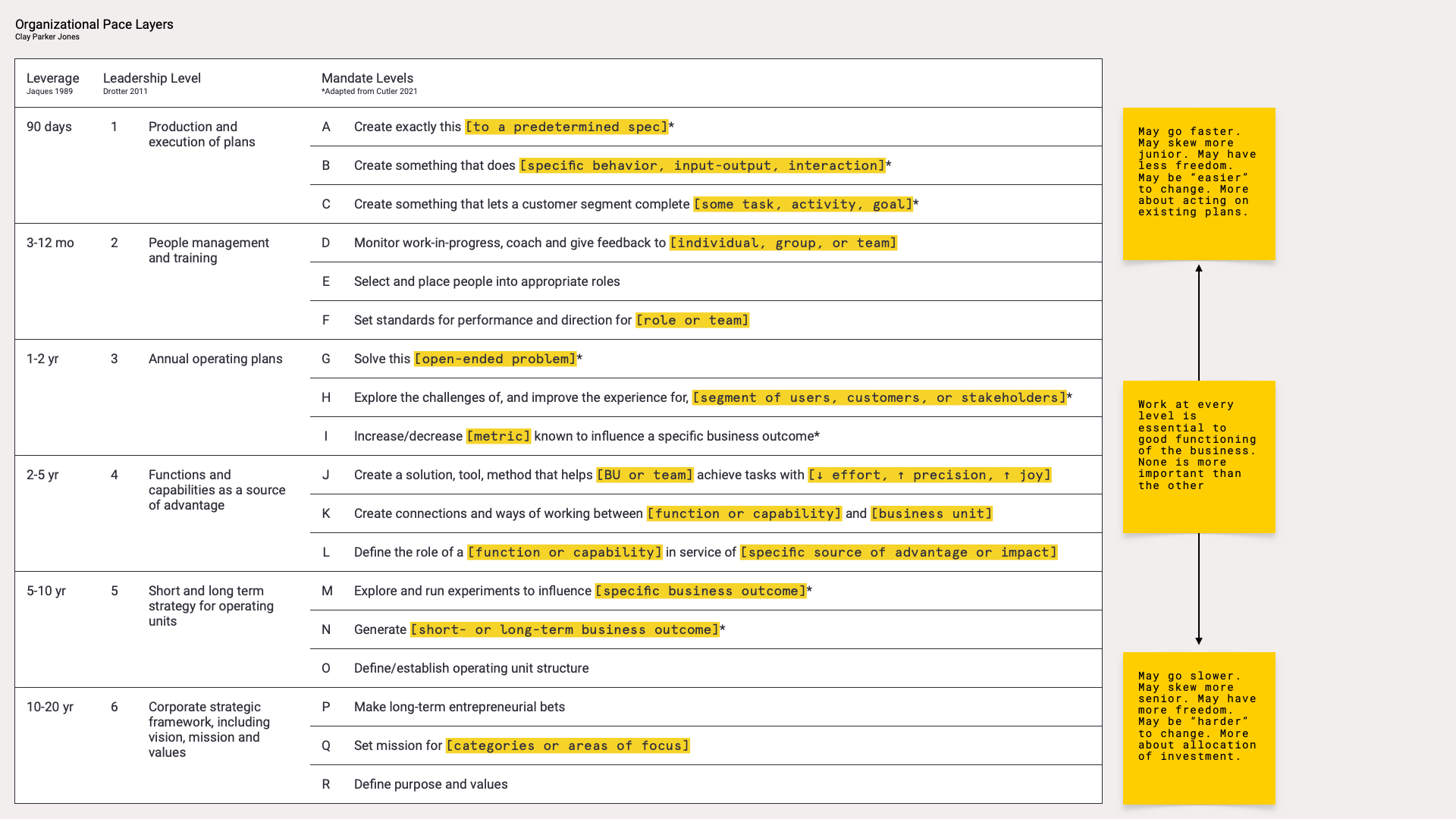This screenshot has height=819, width=1456.
Task: Click the highlighted "[metric]" placeholder
Action: [x=498, y=436]
